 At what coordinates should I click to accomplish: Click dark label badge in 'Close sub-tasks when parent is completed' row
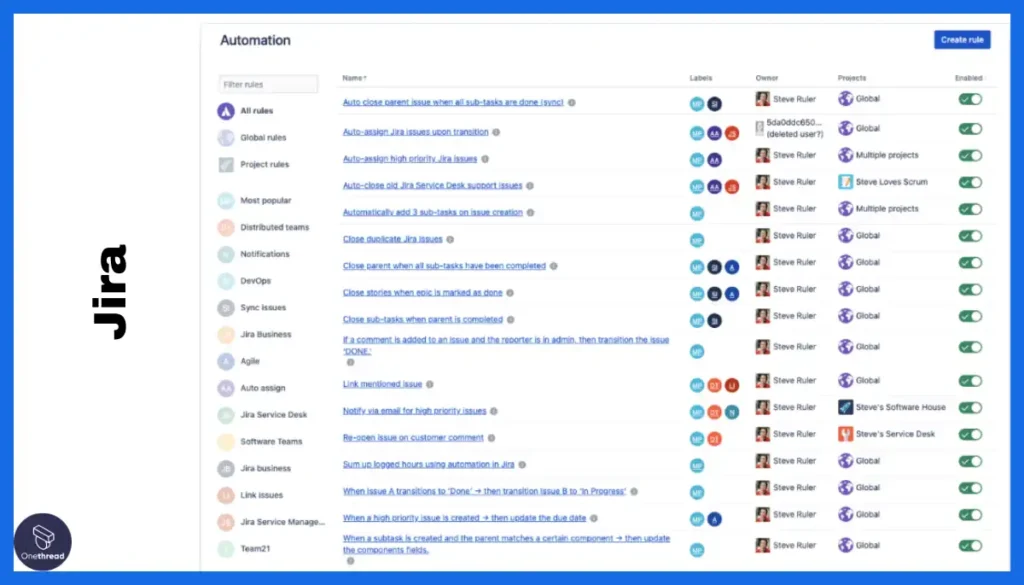[x=714, y=321]
